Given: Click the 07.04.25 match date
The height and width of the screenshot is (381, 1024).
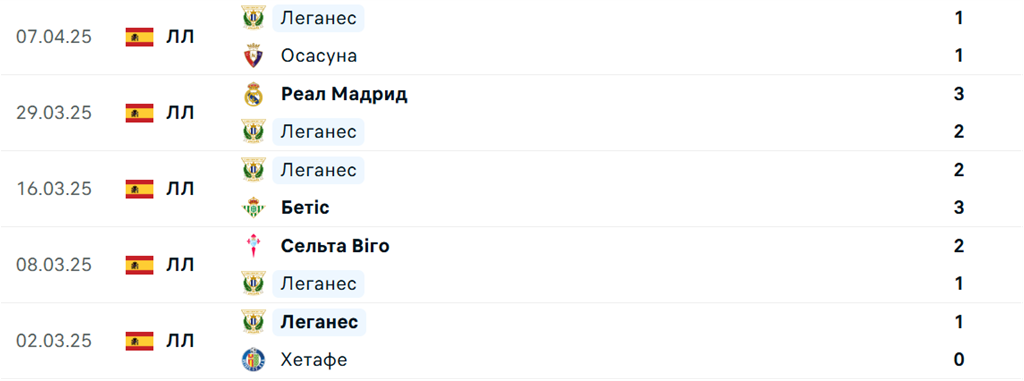Looking at the screenshot, I should click(x=54, y=37).
